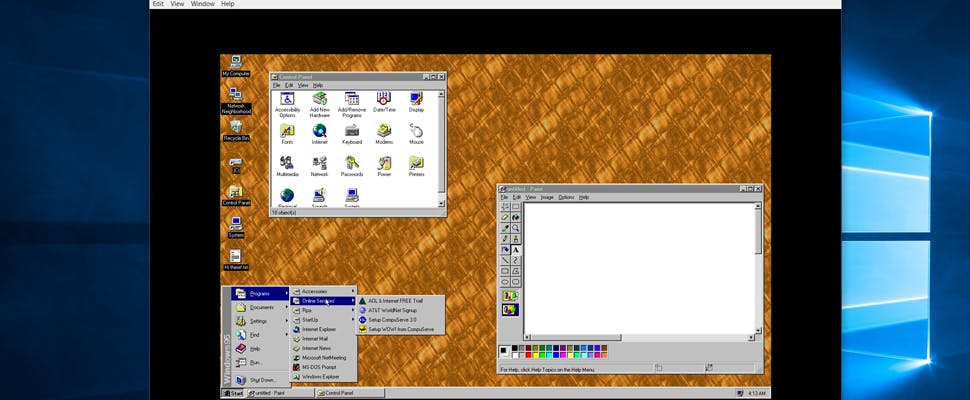Open the Add/Remove Programs icon
The height and width of the screenshot is (400, 970).
(352, 105)
